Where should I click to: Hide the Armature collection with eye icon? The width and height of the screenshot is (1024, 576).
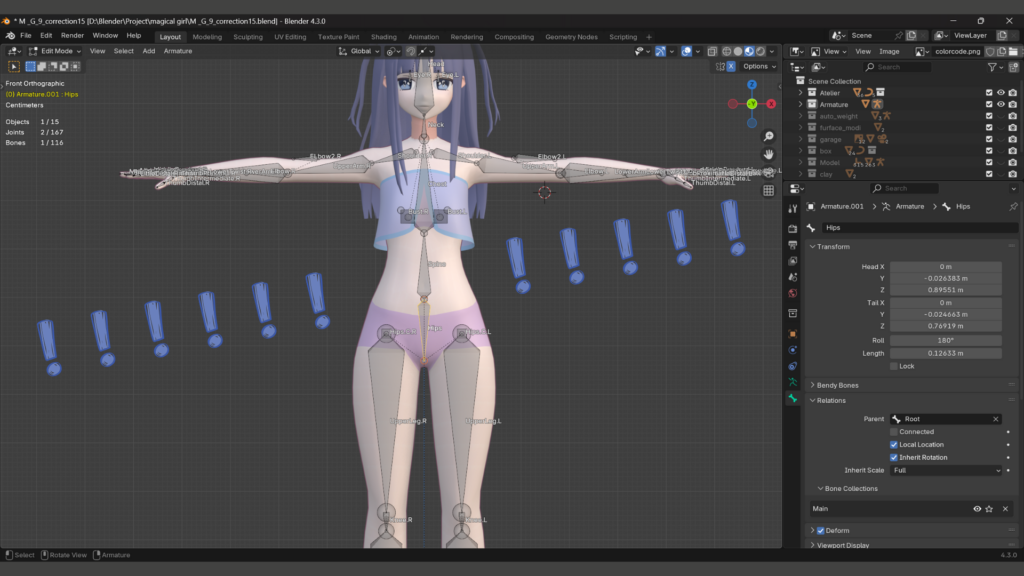pos(1000,104)
